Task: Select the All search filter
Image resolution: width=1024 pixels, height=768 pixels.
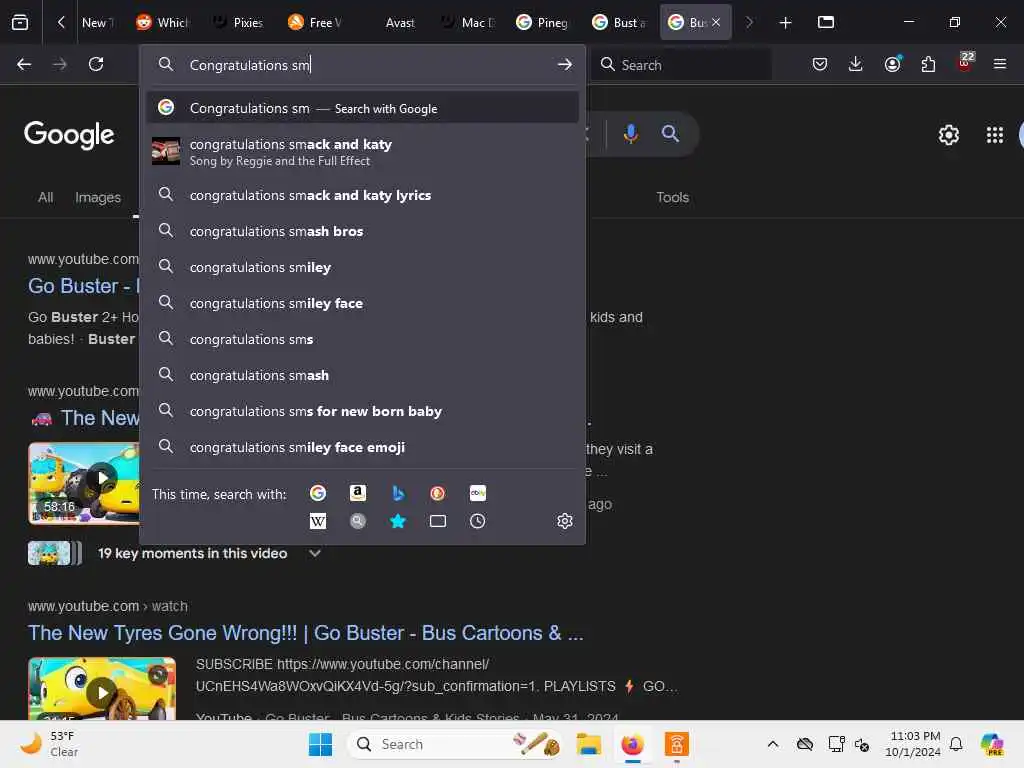Action: coord(46,197)
